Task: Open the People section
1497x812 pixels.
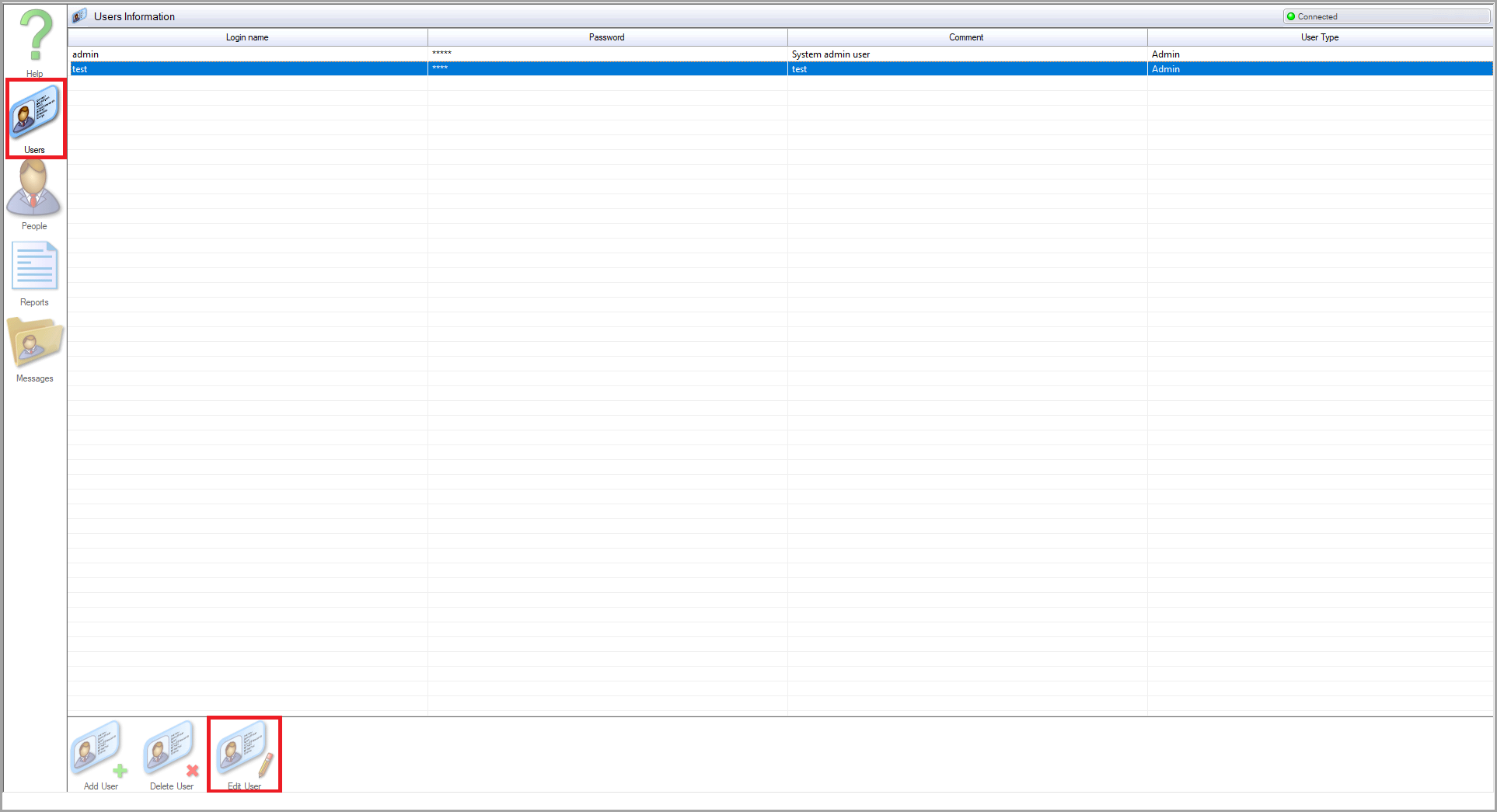Action: click(34, 194)
